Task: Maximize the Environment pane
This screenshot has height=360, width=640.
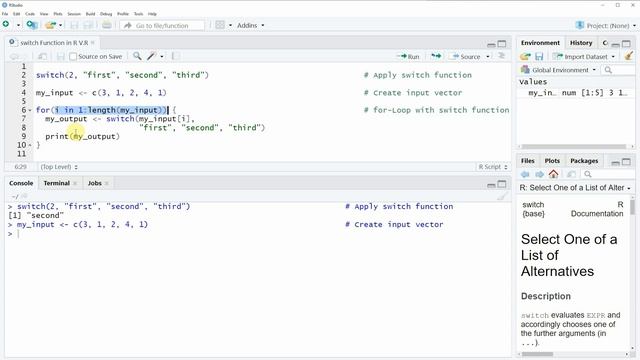Action: [x=627, y=43]
